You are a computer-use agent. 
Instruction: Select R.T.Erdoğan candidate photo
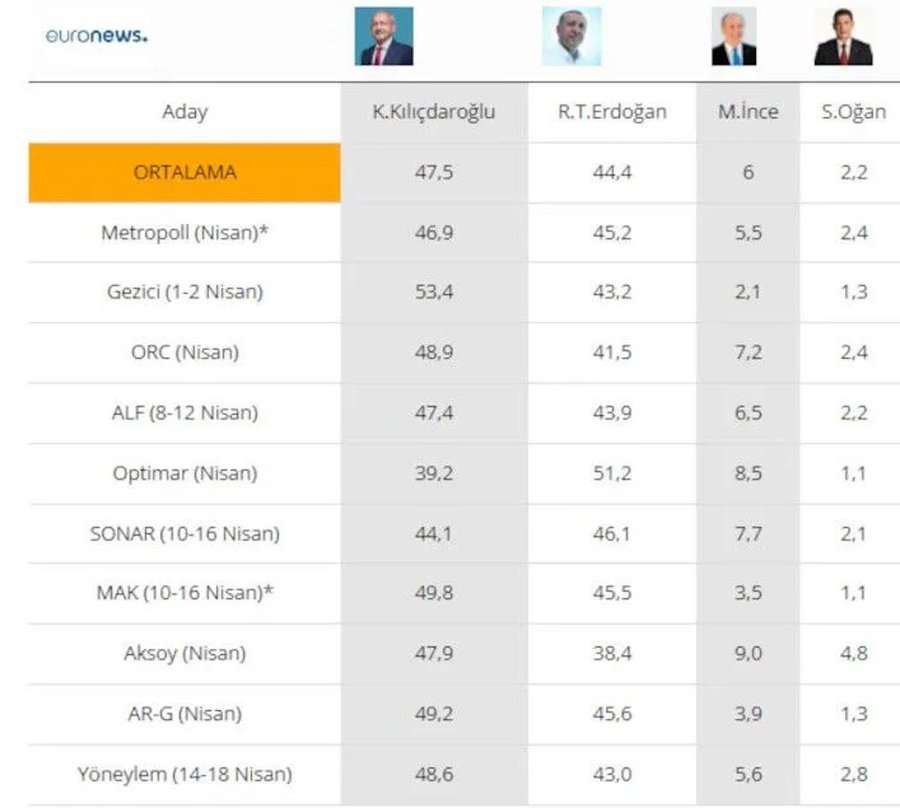pos(572,36)
